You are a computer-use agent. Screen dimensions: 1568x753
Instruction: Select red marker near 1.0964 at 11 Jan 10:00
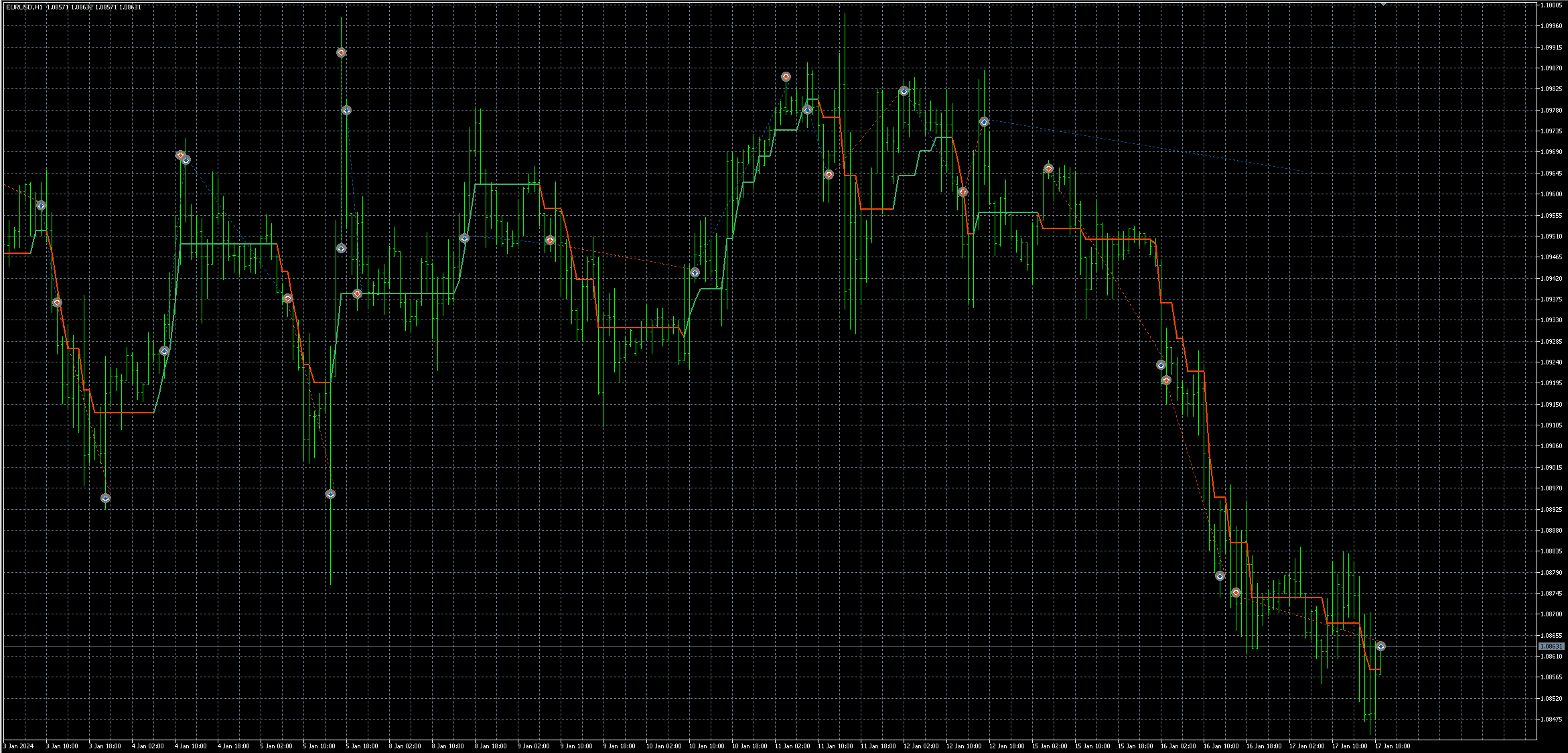(x=829, y=175)
